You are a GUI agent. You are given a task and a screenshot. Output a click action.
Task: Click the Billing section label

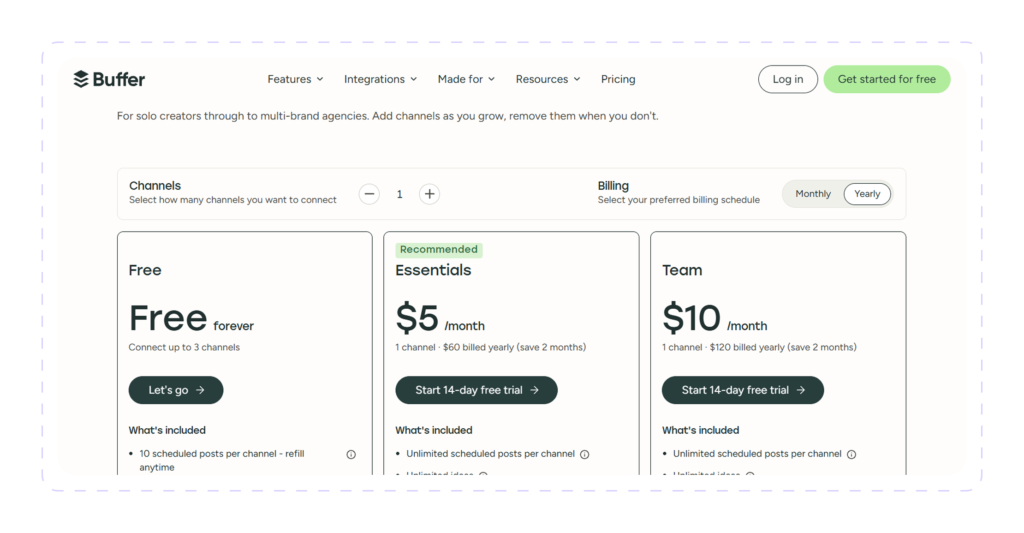[613, 186]
